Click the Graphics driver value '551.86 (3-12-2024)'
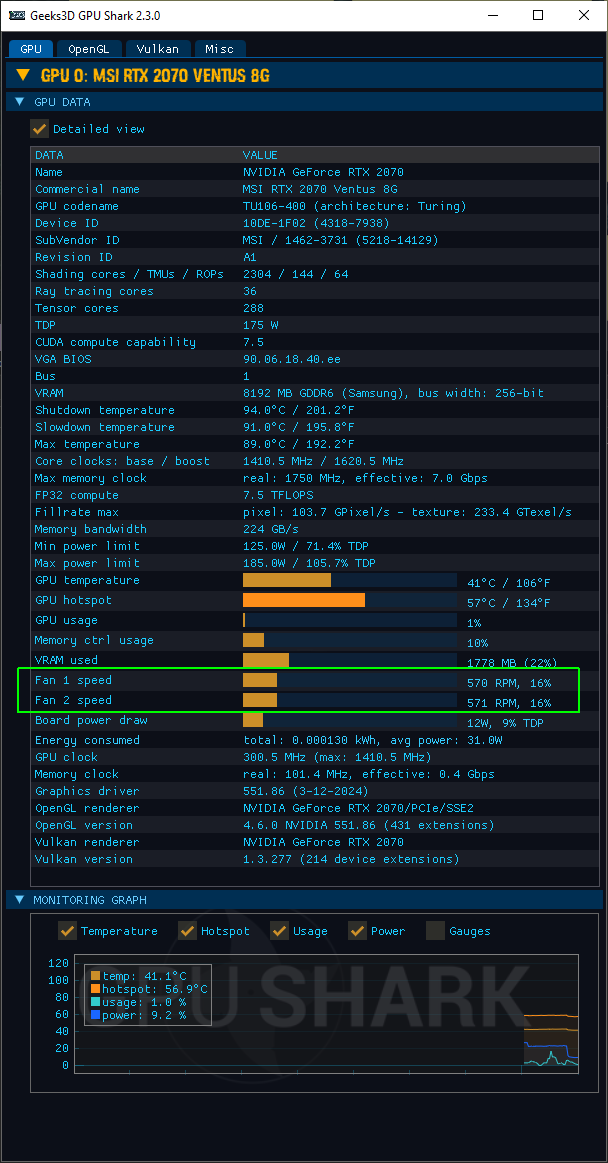 pos(306,791)
